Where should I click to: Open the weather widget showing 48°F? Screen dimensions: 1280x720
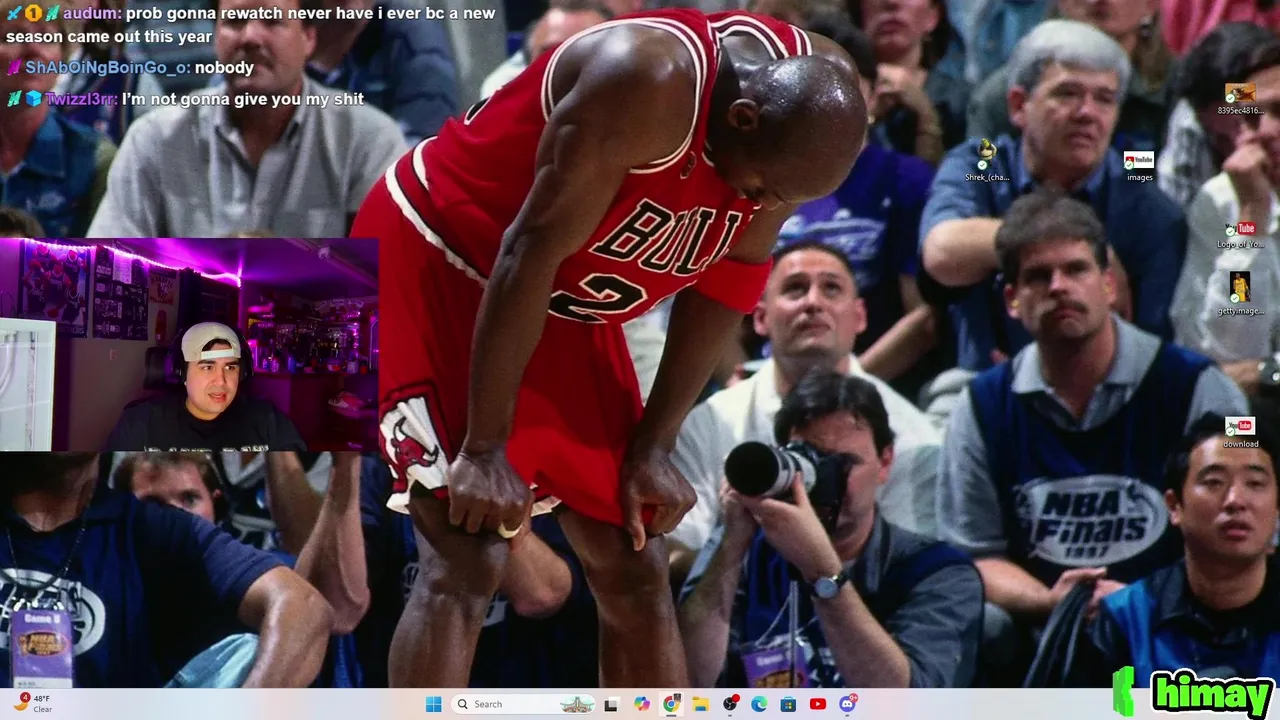33,703
